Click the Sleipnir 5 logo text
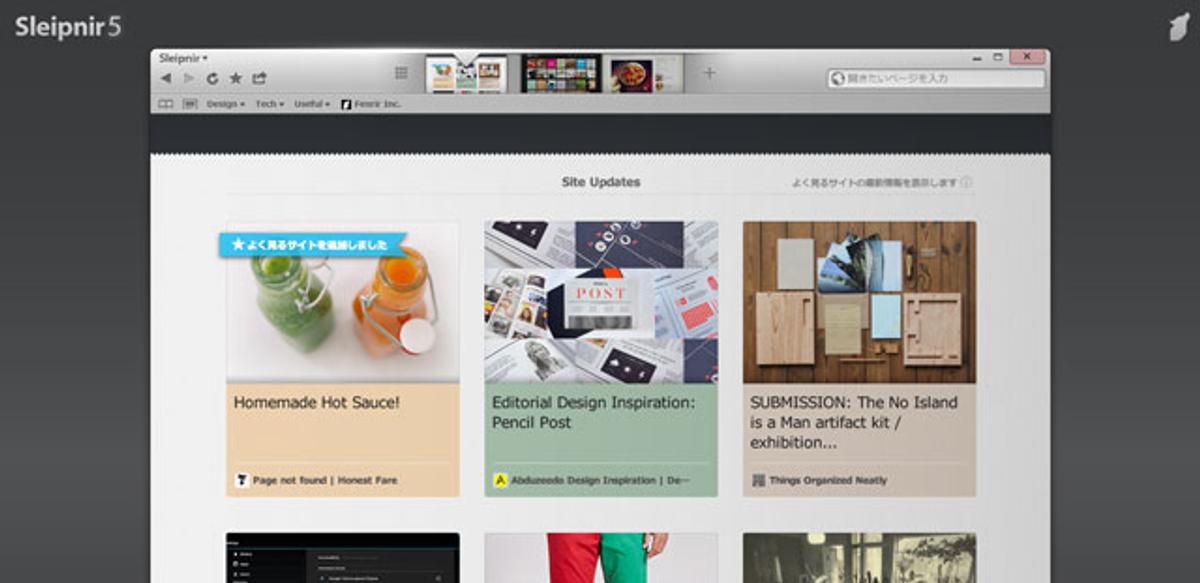 (x=68, y=27)
